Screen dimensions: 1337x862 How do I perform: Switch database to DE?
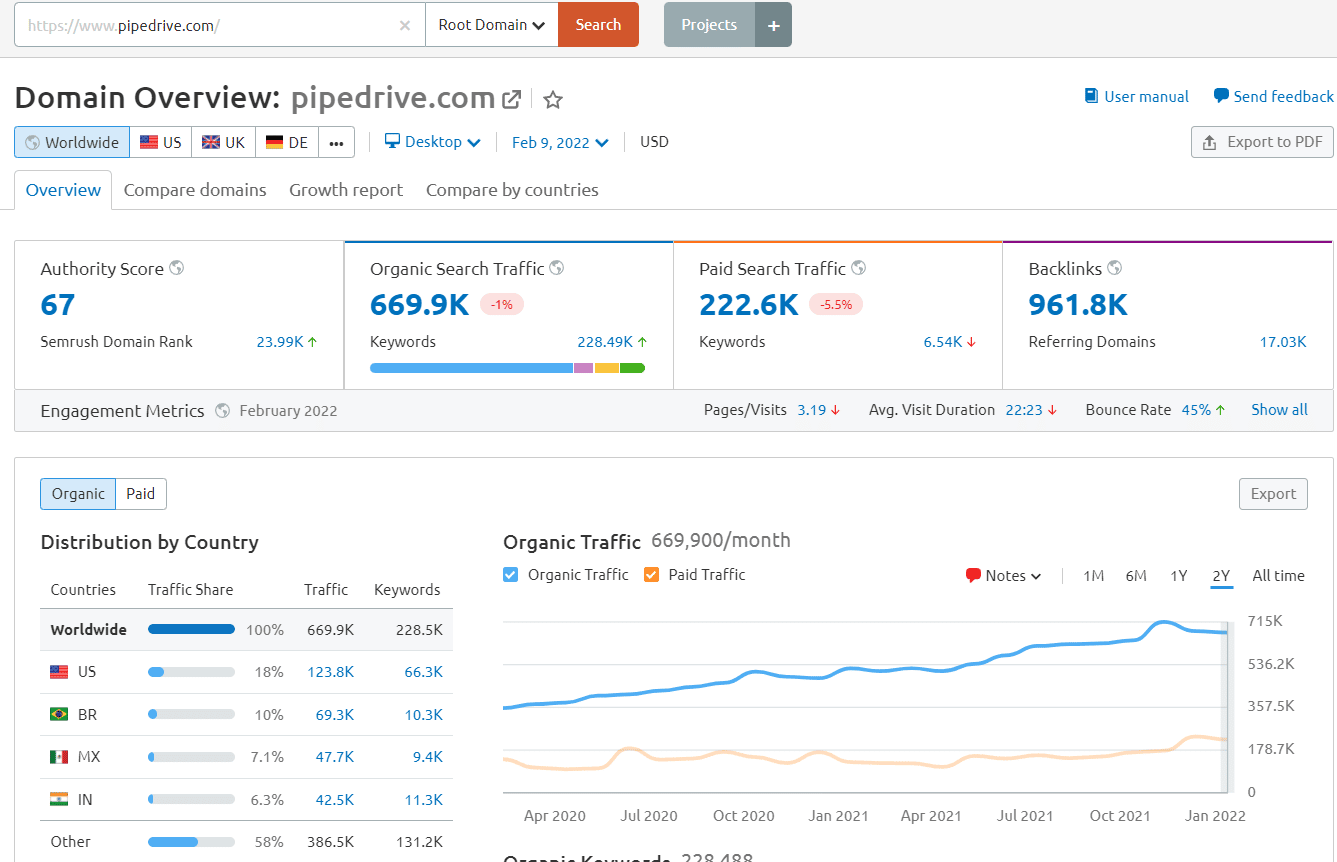[287, 142]
